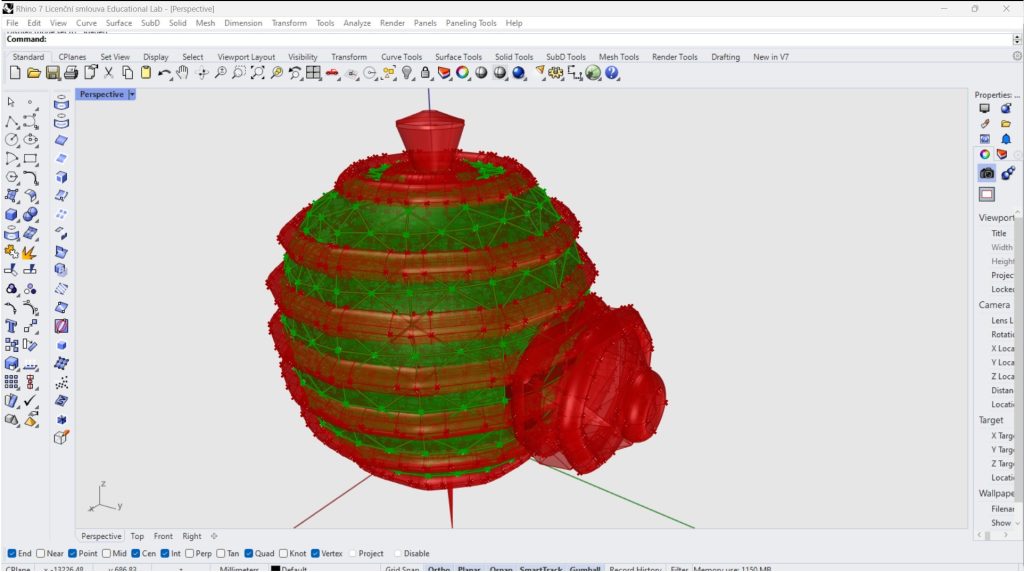The image size is (1024, 572).
Task: Select the Pan hand tool
Action: (183, 73)
